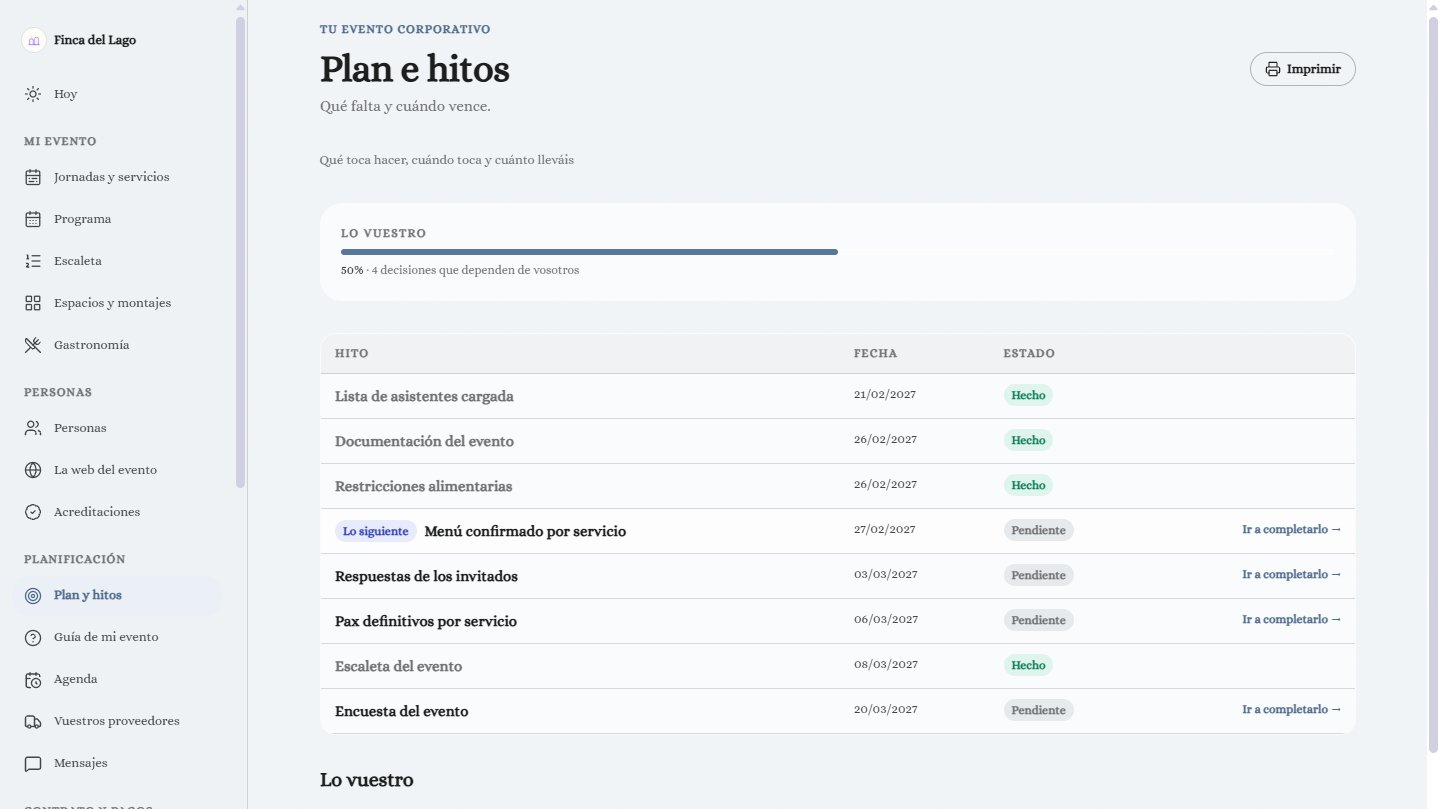Click Pendiente status for Menú confirmado por servicio
Image resolution: width=1440 pixels, height=809 pixels.
tap(1038, 530)
